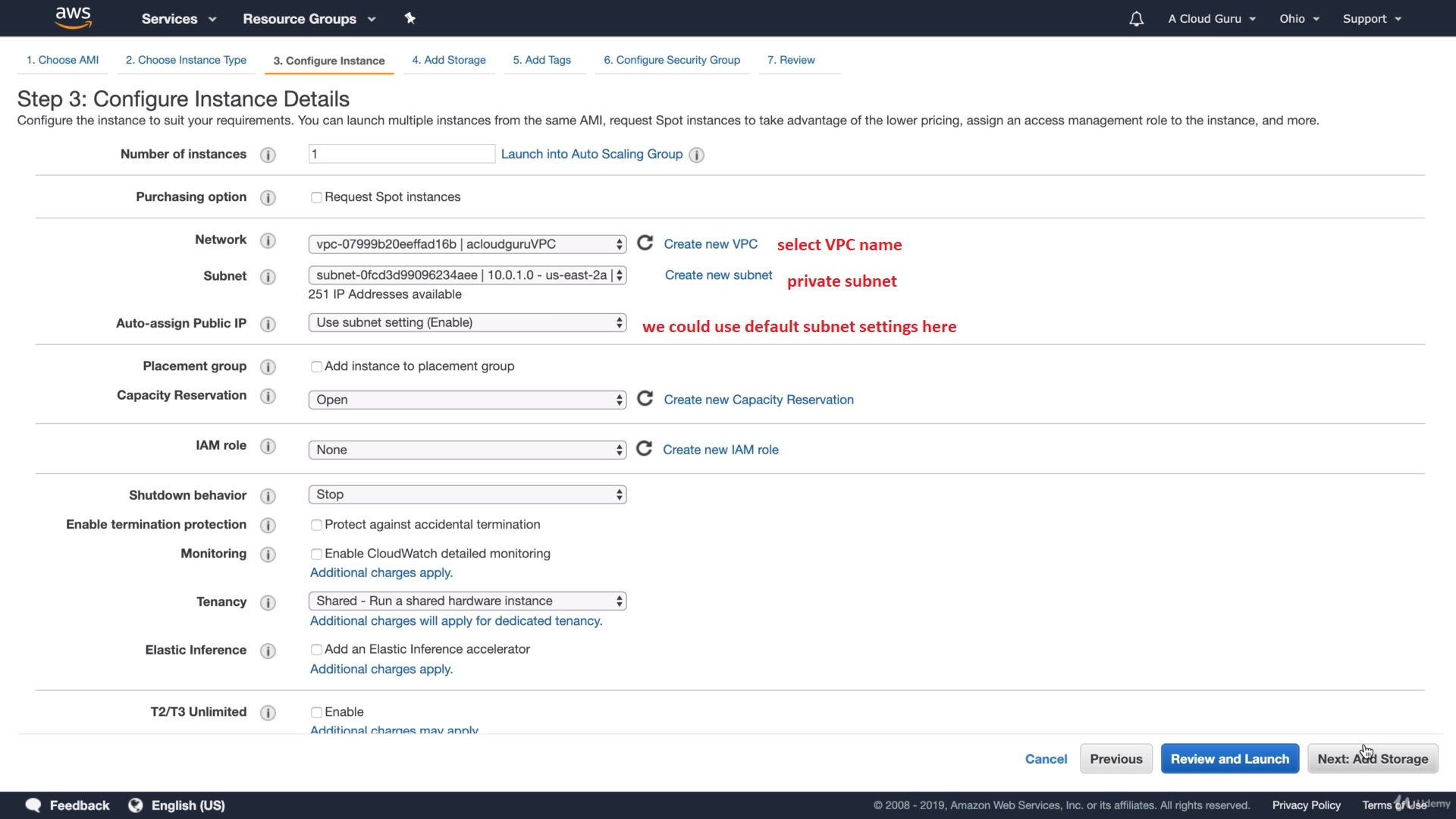Click Create new VPC link
1456x819 pixels.
(711, 244)
